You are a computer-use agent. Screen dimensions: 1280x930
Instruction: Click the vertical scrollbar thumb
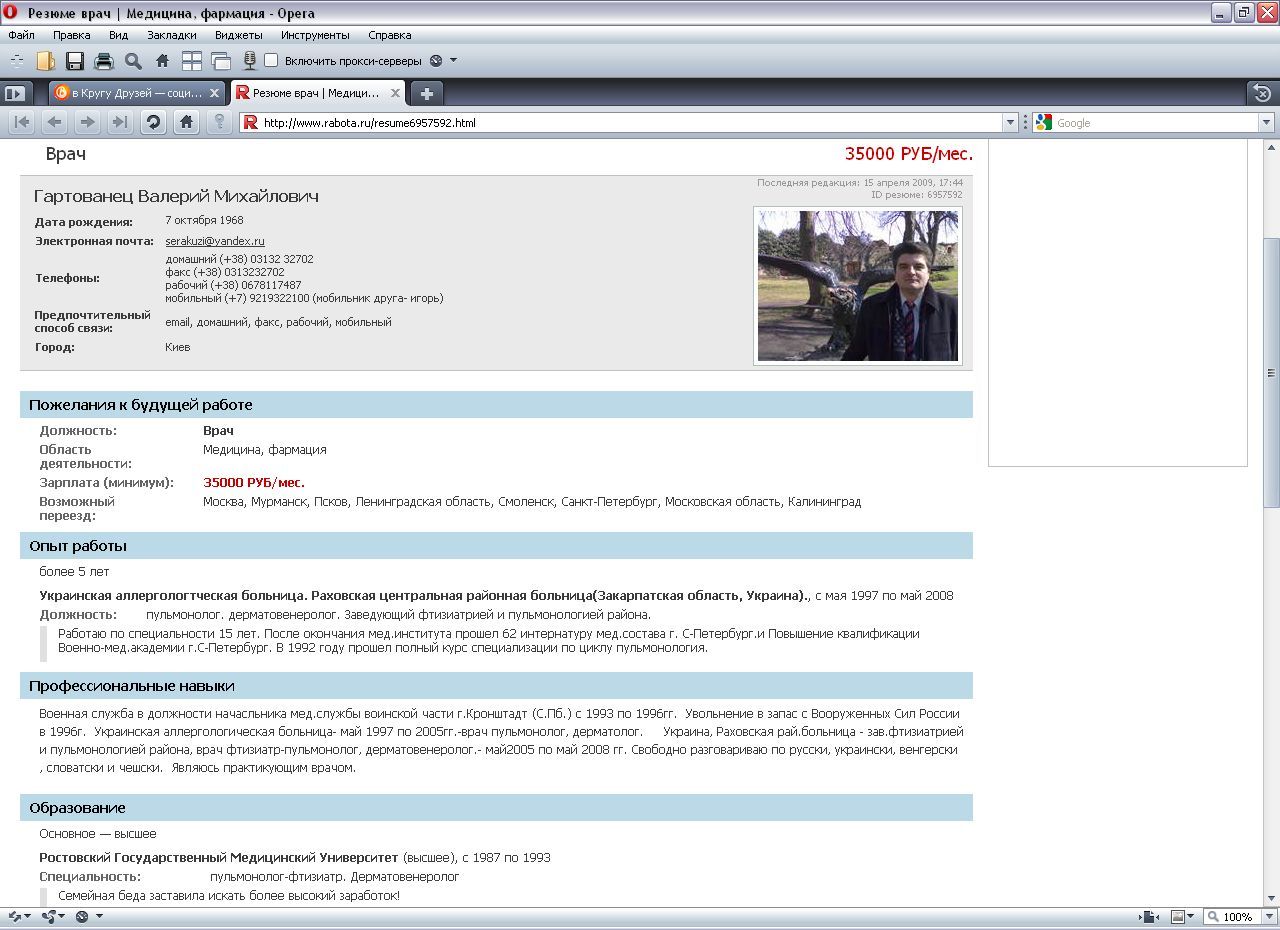tap(1271, 372)
